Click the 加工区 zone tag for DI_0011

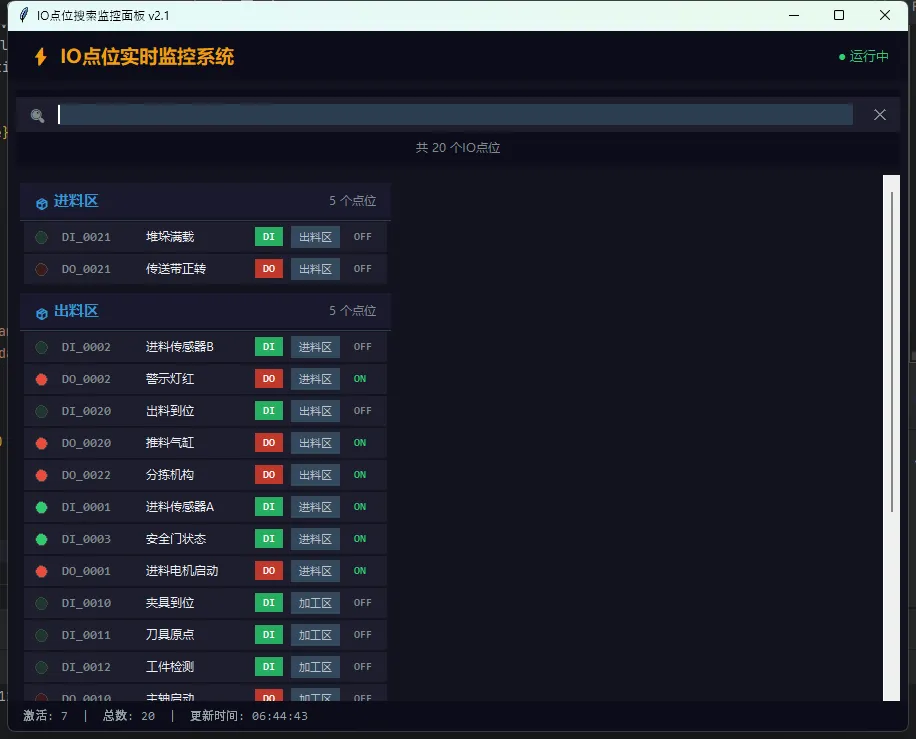click(x=315, y=635)
